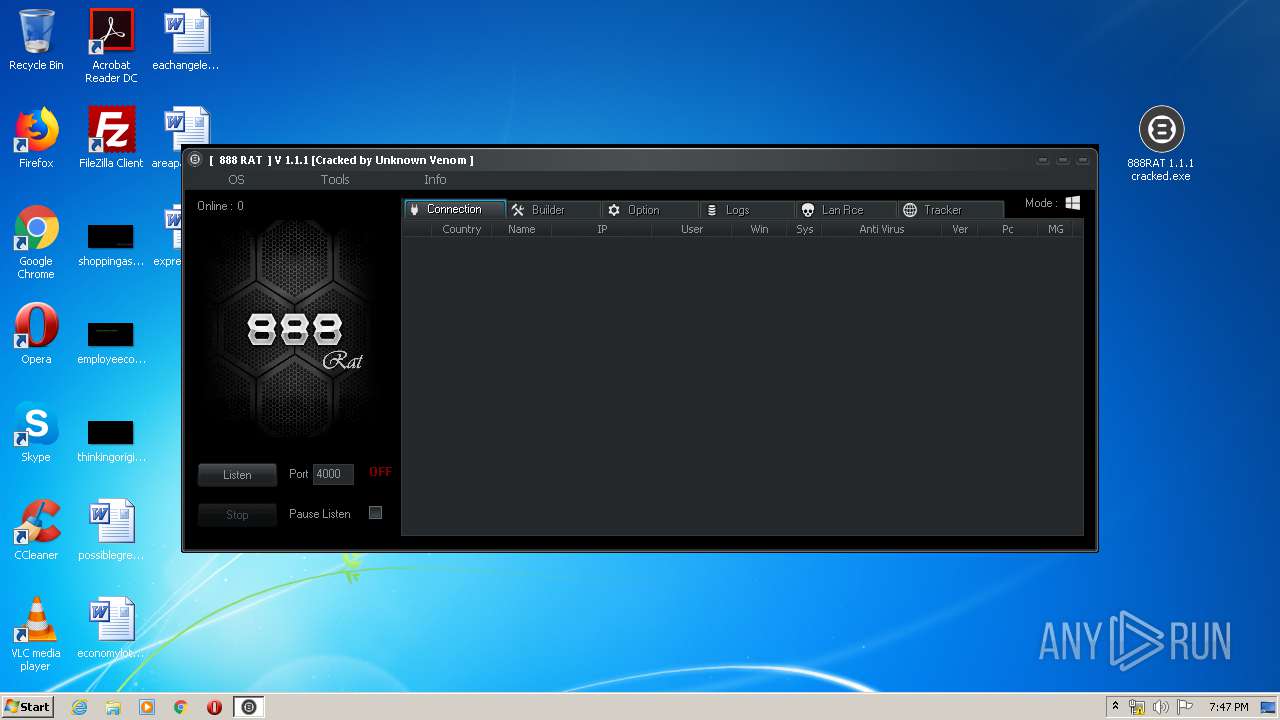Select the Firefox desktop icon

point(36,138)
